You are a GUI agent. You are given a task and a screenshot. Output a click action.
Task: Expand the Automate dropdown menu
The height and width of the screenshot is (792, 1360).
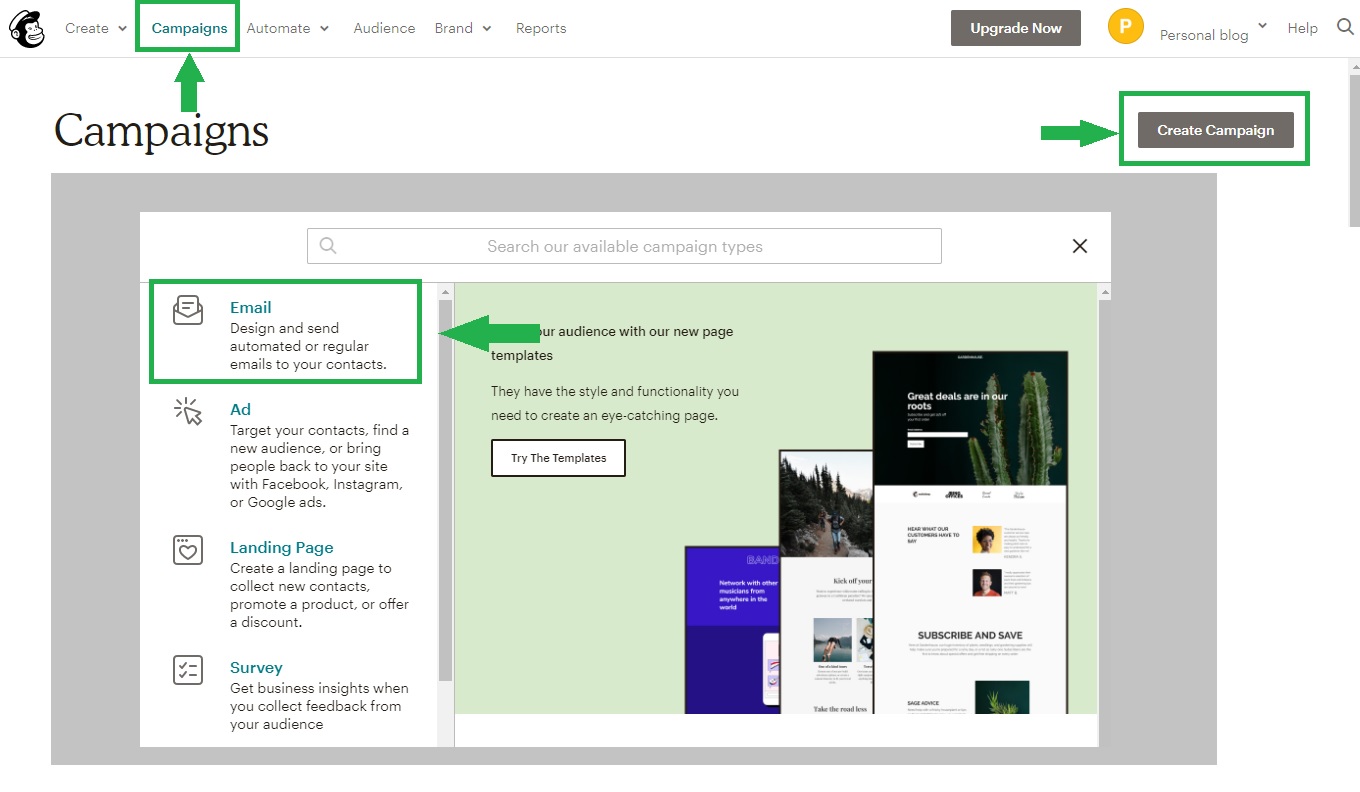pyautogui.click(x=288, y=28)
